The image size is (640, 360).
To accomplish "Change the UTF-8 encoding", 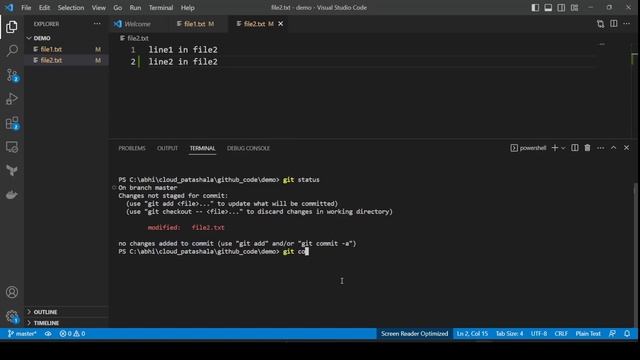I will click(x=539, y=333).
